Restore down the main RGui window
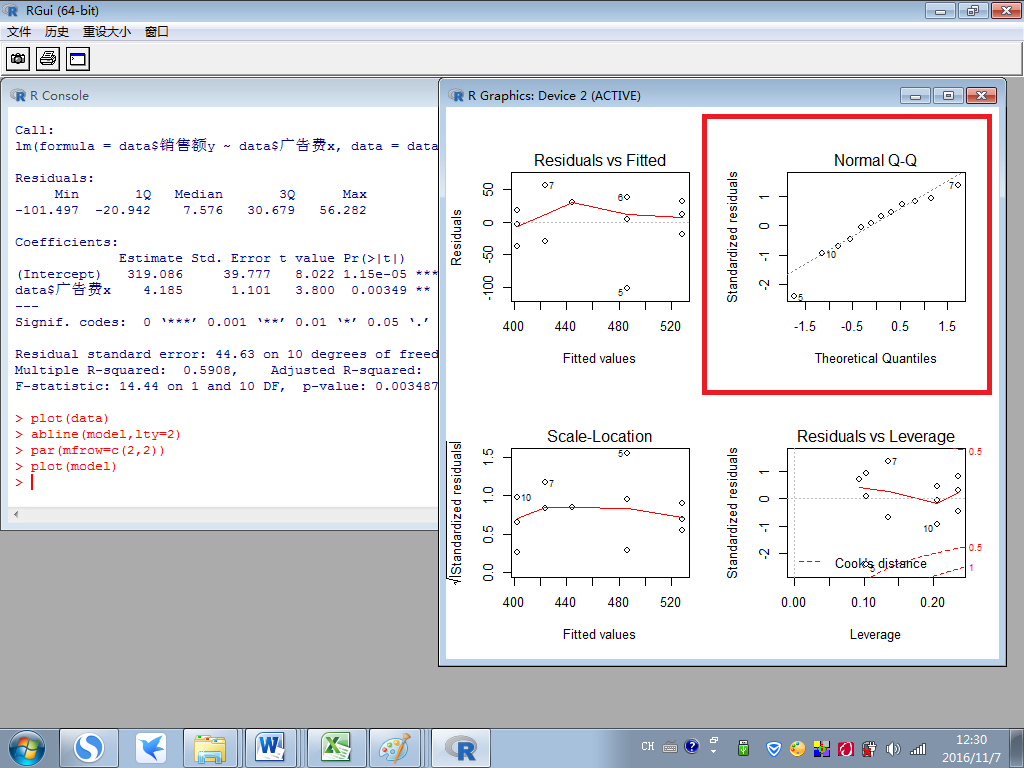 (973, 10)
